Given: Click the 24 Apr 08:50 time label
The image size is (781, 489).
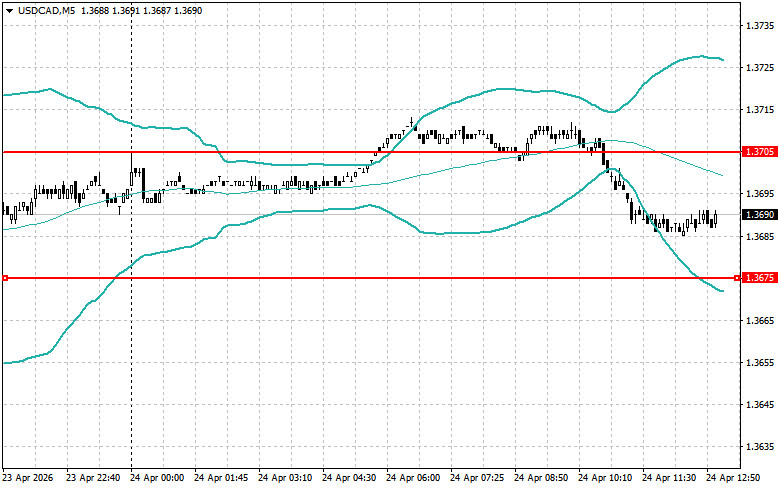Looking at the screenshot, I should pyautogui.click(x=541, y=478).
